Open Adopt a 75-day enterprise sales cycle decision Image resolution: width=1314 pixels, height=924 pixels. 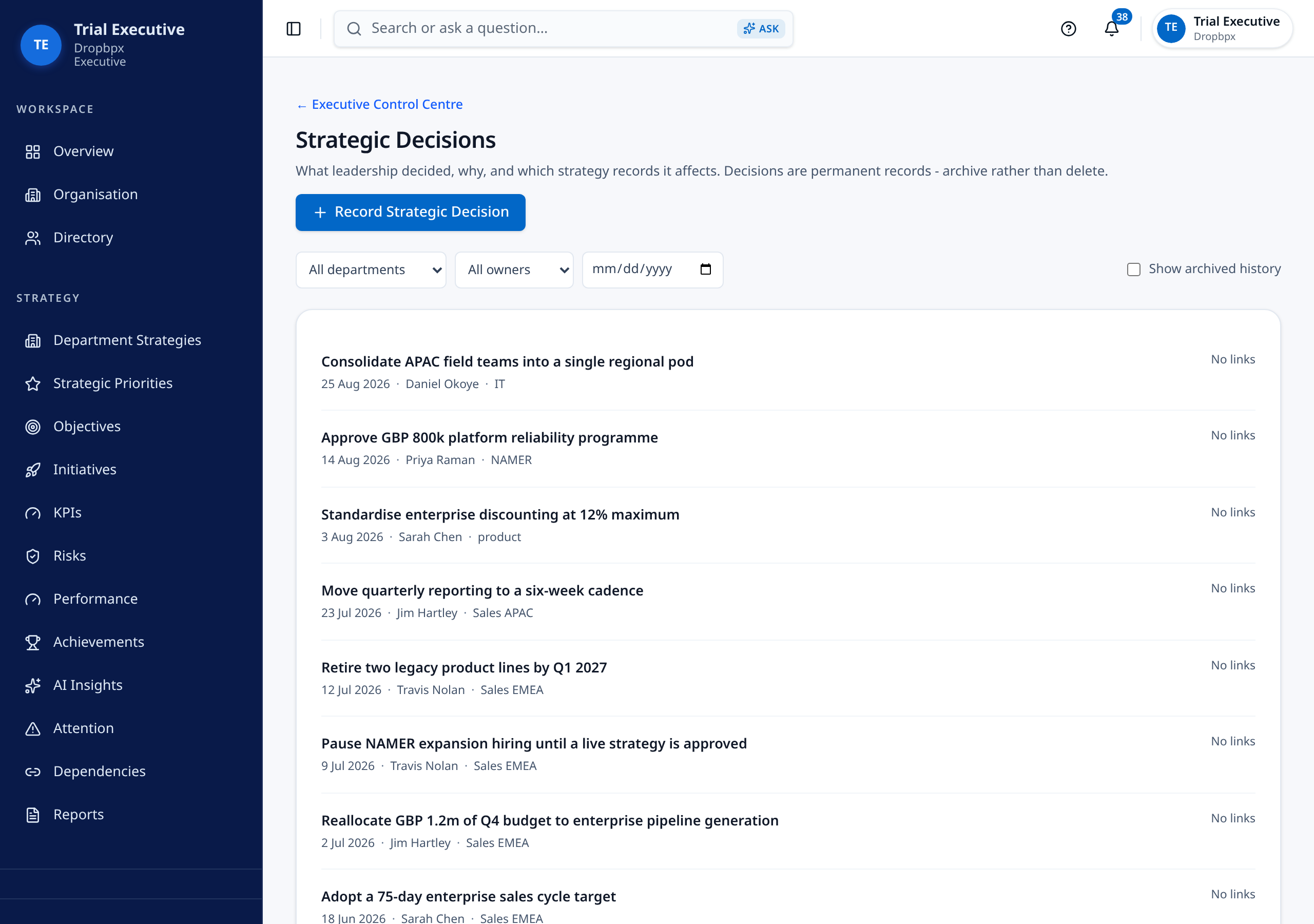click(x=468, y=897)
